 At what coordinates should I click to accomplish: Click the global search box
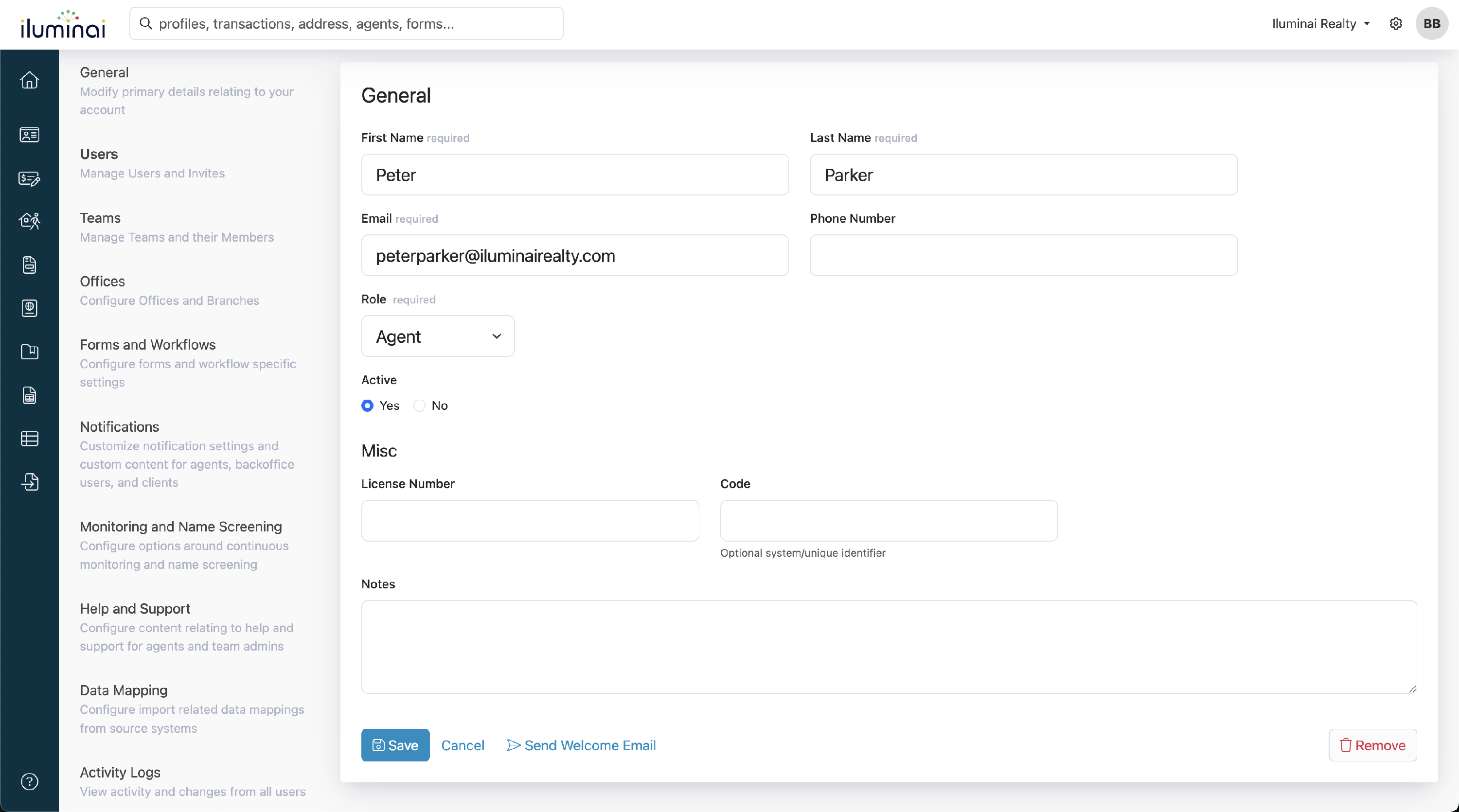[347, 23]
